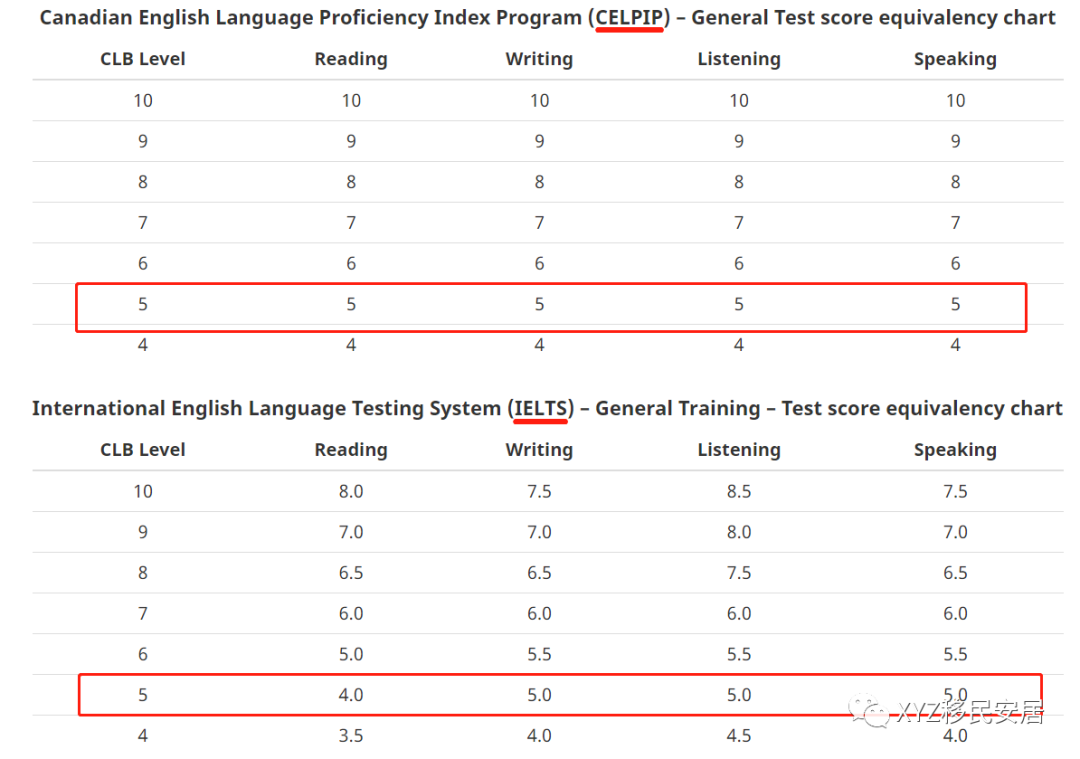Click CELPIP Reading score 7
Image resolution: width=1080 pixels, height=759 pixels.
351,222
